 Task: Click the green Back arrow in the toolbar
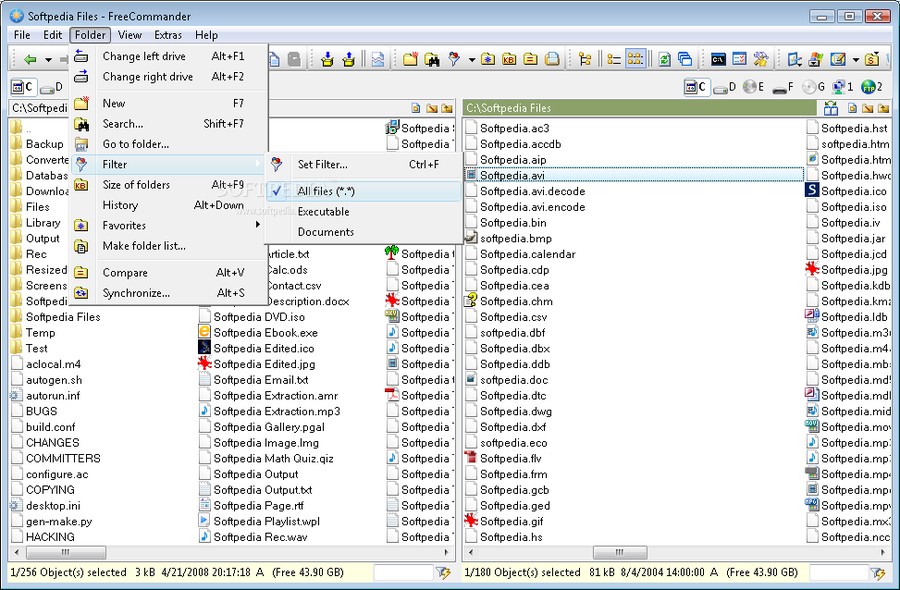point(30,59)
